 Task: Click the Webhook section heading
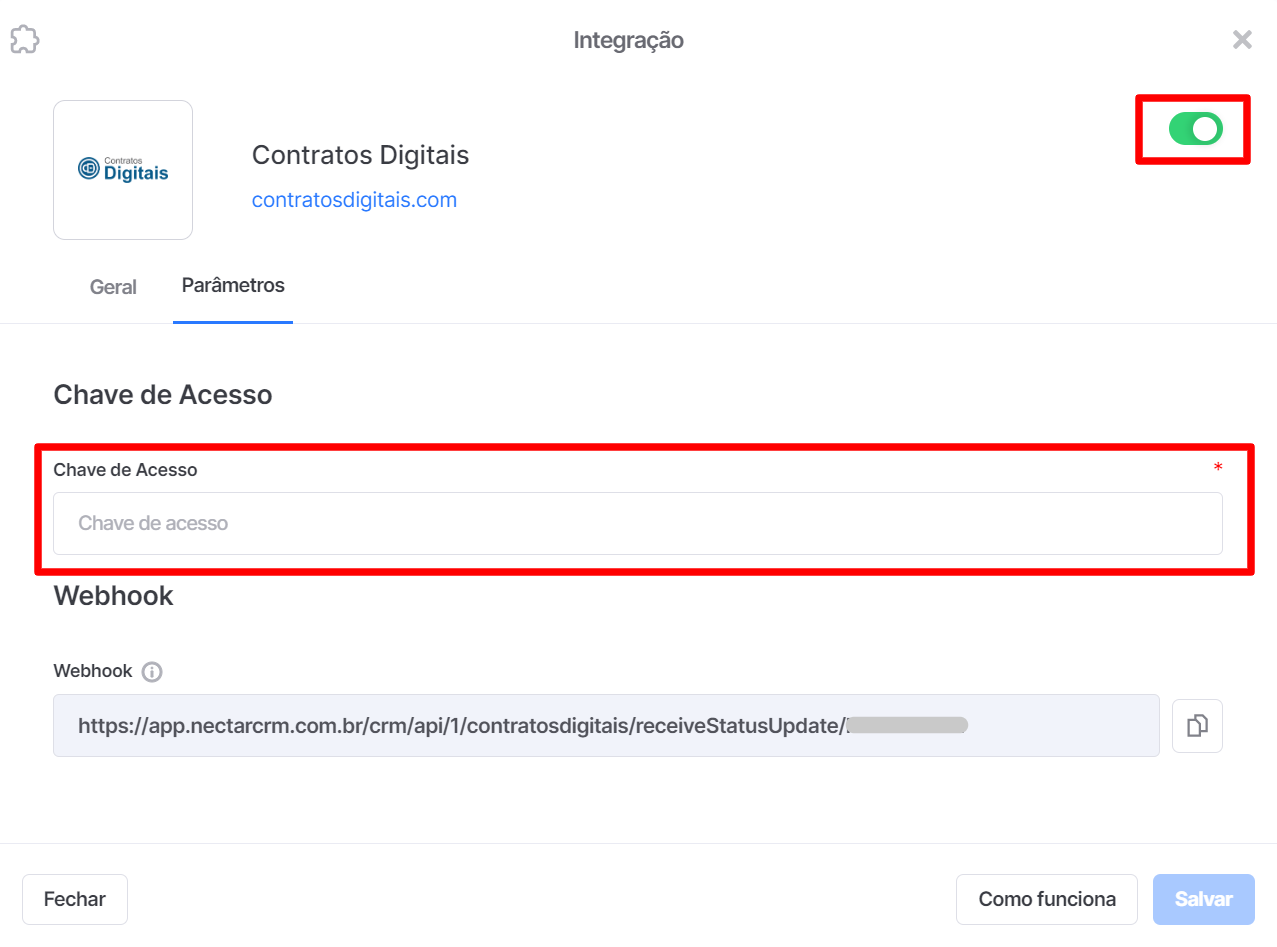(x=113, y=596)
